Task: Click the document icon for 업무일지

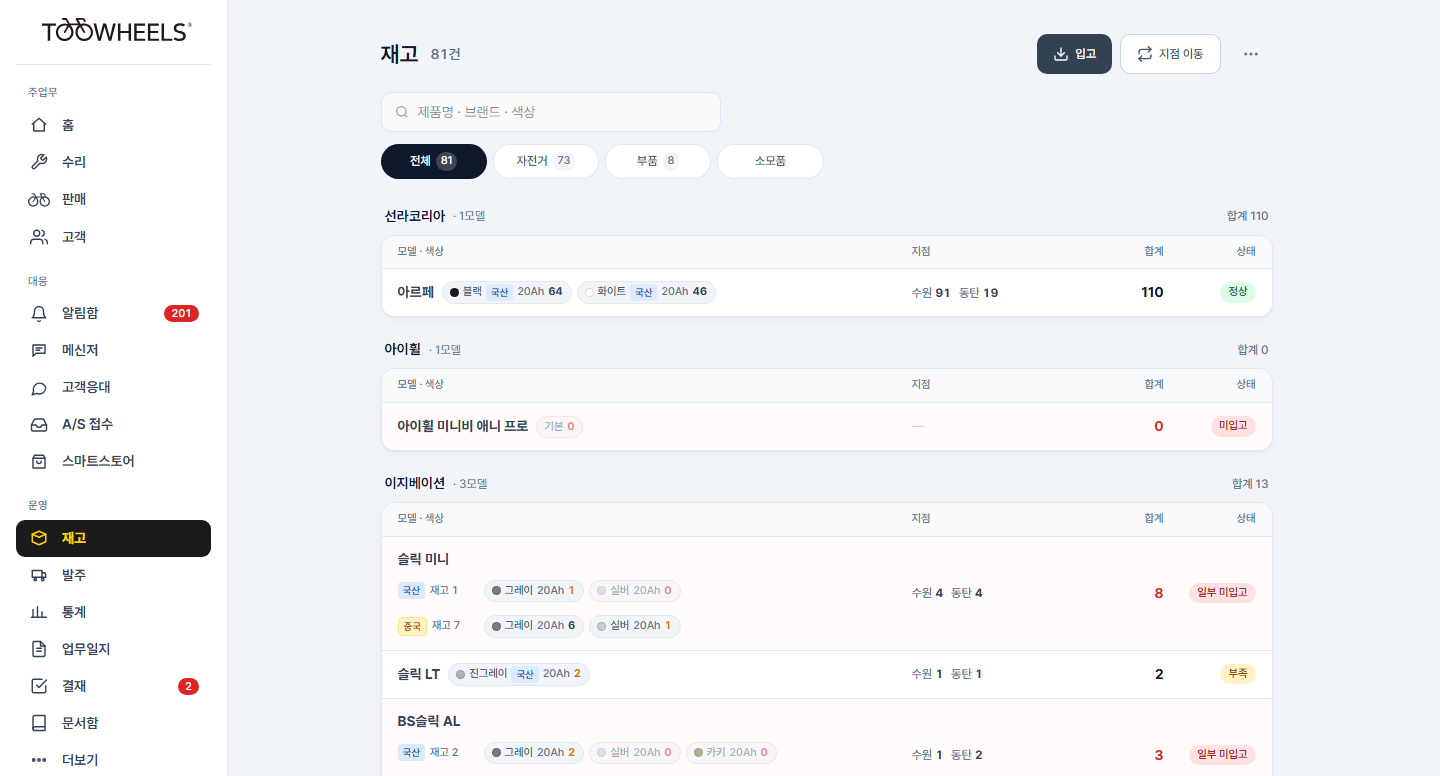Action: 39,649
